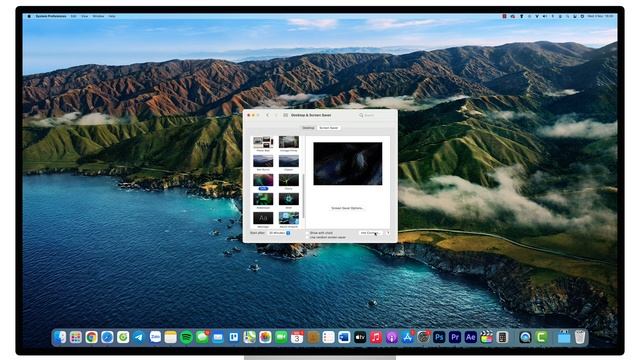Open Calendar in the dock
This screenshot has width=640, height=360.
coord(297,337)
